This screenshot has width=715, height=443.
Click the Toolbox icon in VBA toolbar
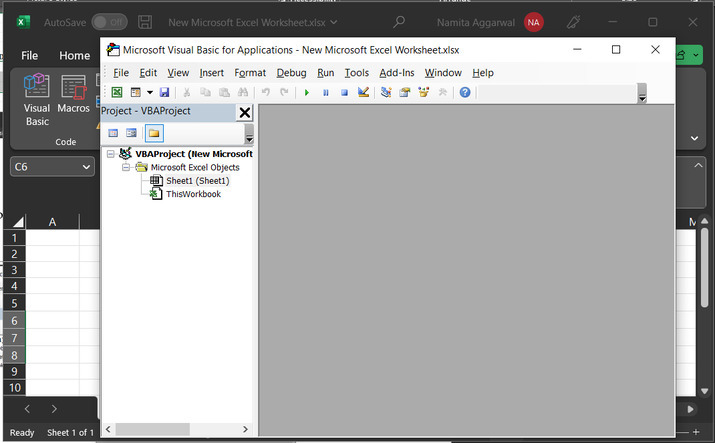click(442, 93)
